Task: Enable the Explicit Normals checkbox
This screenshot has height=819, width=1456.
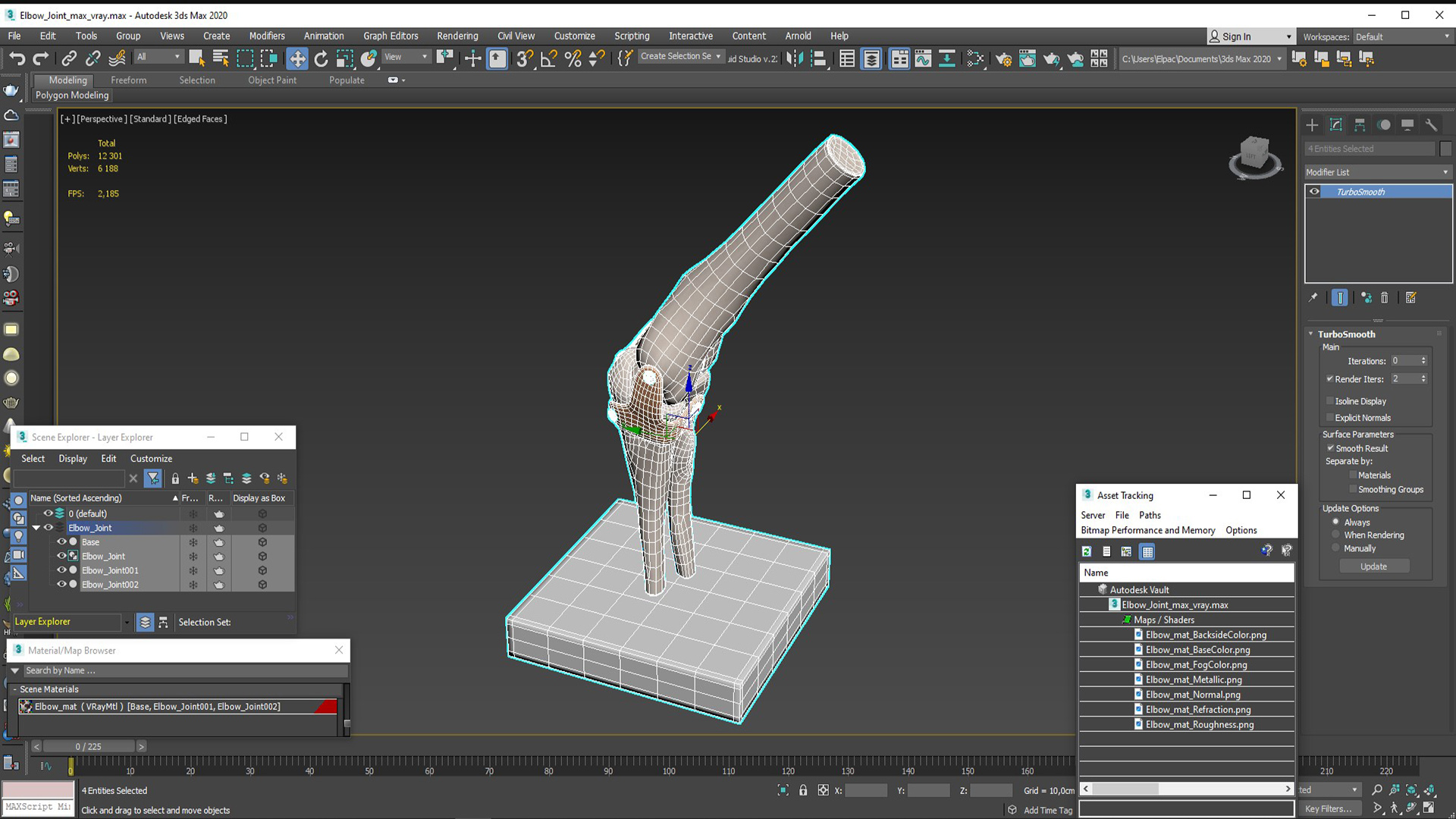Action: click(1330, 418)
